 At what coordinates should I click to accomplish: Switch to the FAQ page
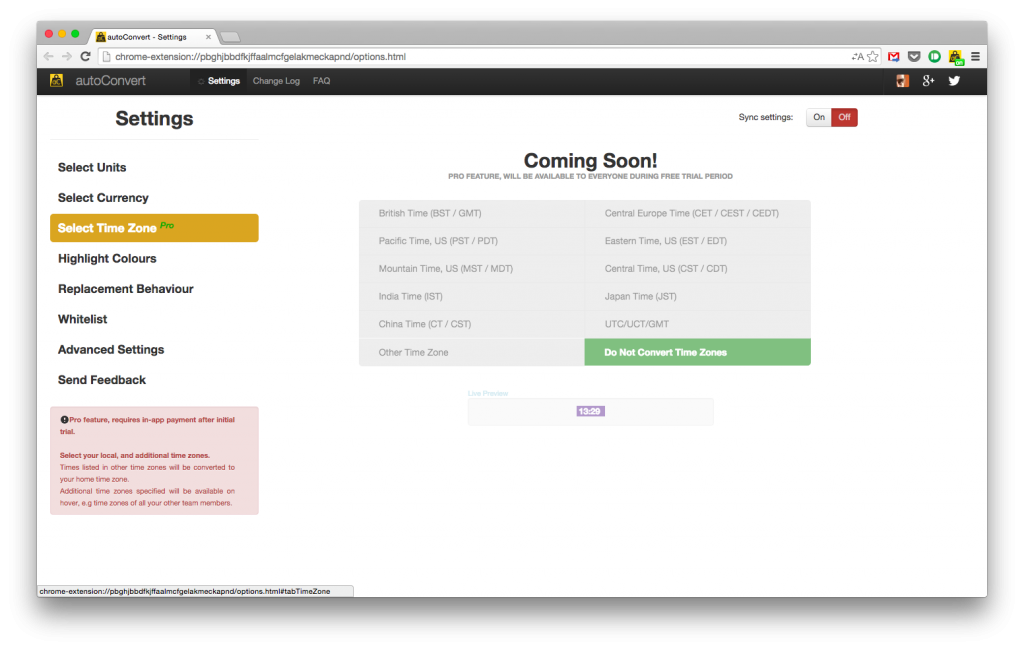pos(321,81)
